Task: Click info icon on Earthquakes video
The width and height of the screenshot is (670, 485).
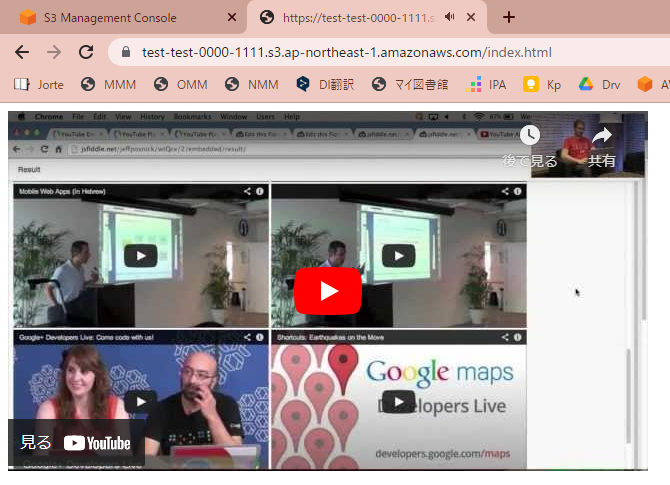Action: click(x=517, y=337)
